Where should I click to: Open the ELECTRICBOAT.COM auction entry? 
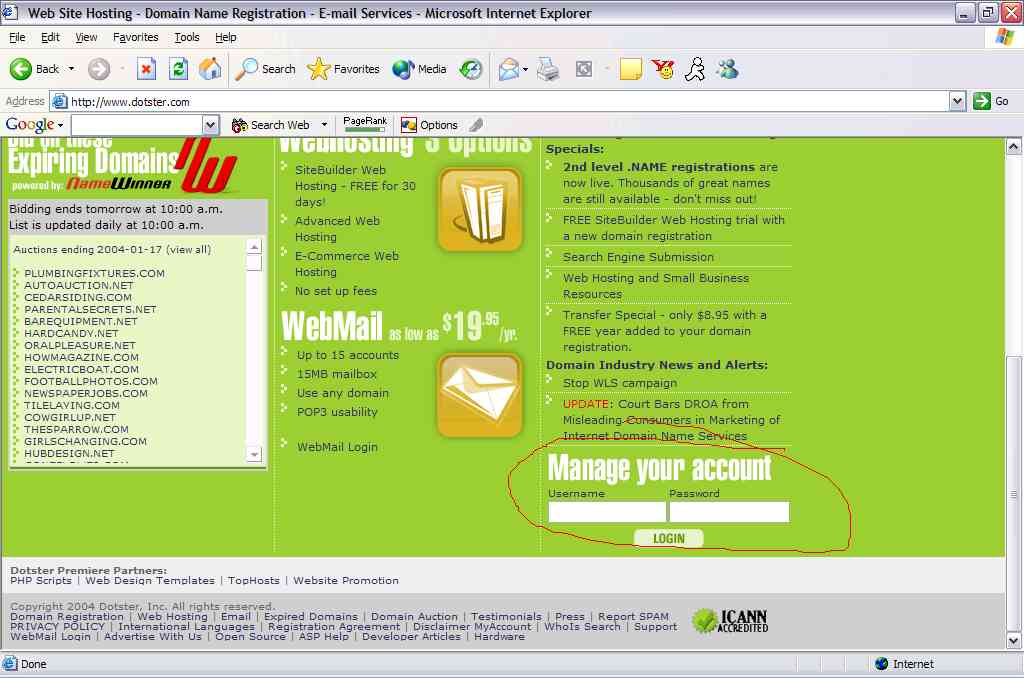coord(81,369)
